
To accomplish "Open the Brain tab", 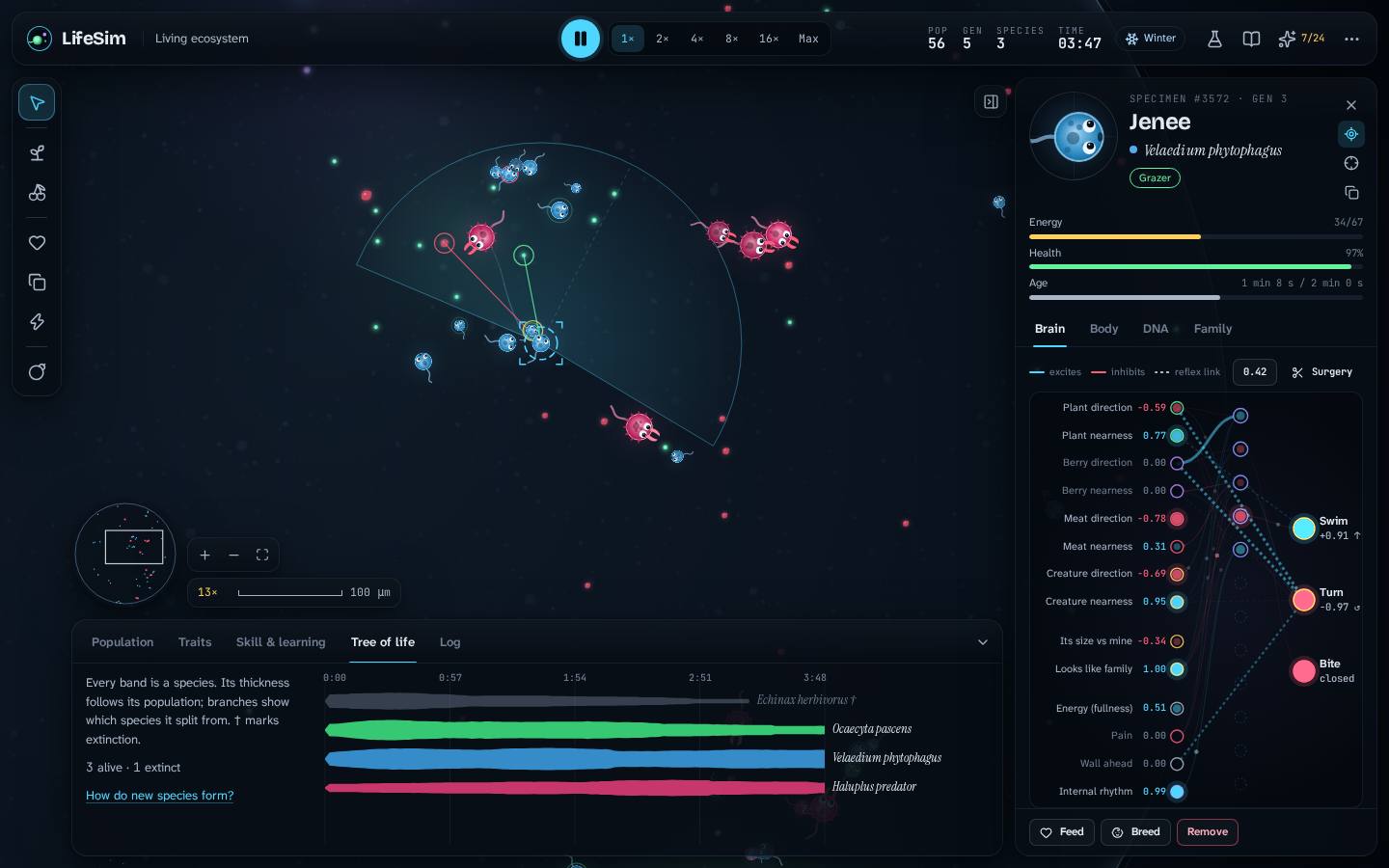I will point(1050,329).
